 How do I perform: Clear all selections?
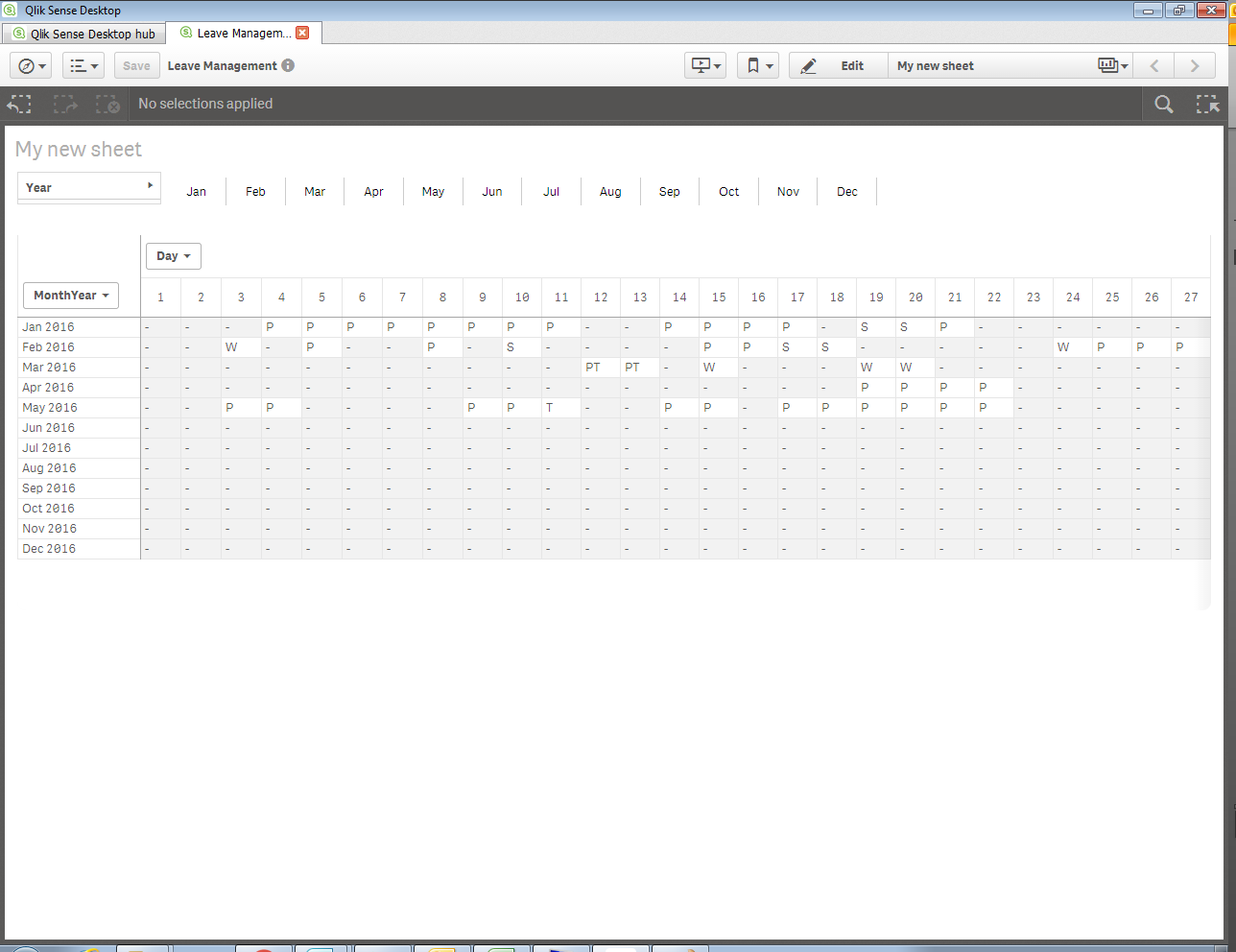(x=107, y=104)
